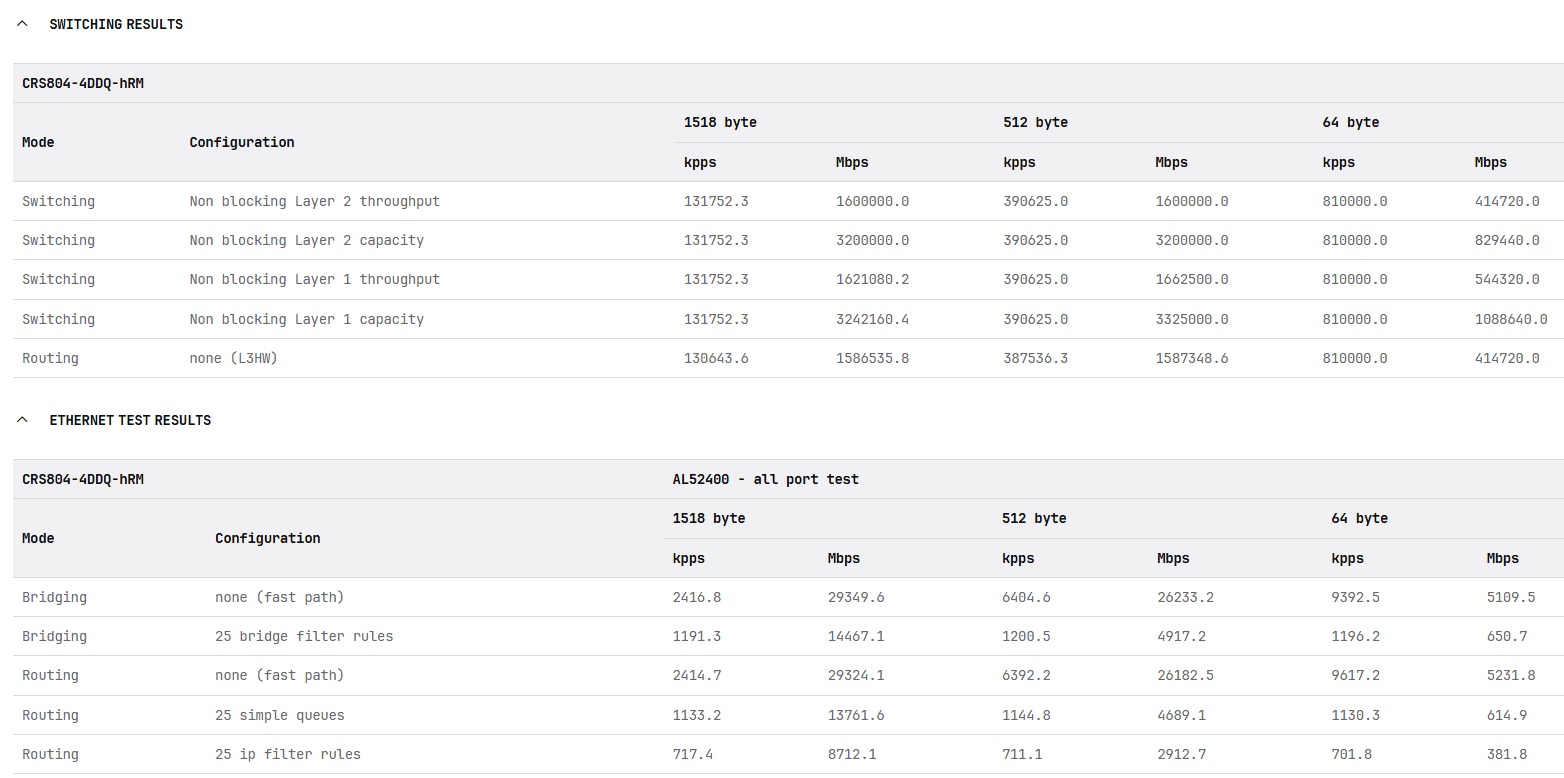1564x778 pixels.
Task: Click the Non blocking Layer 1 throughput cell
Action: (314, 279)
